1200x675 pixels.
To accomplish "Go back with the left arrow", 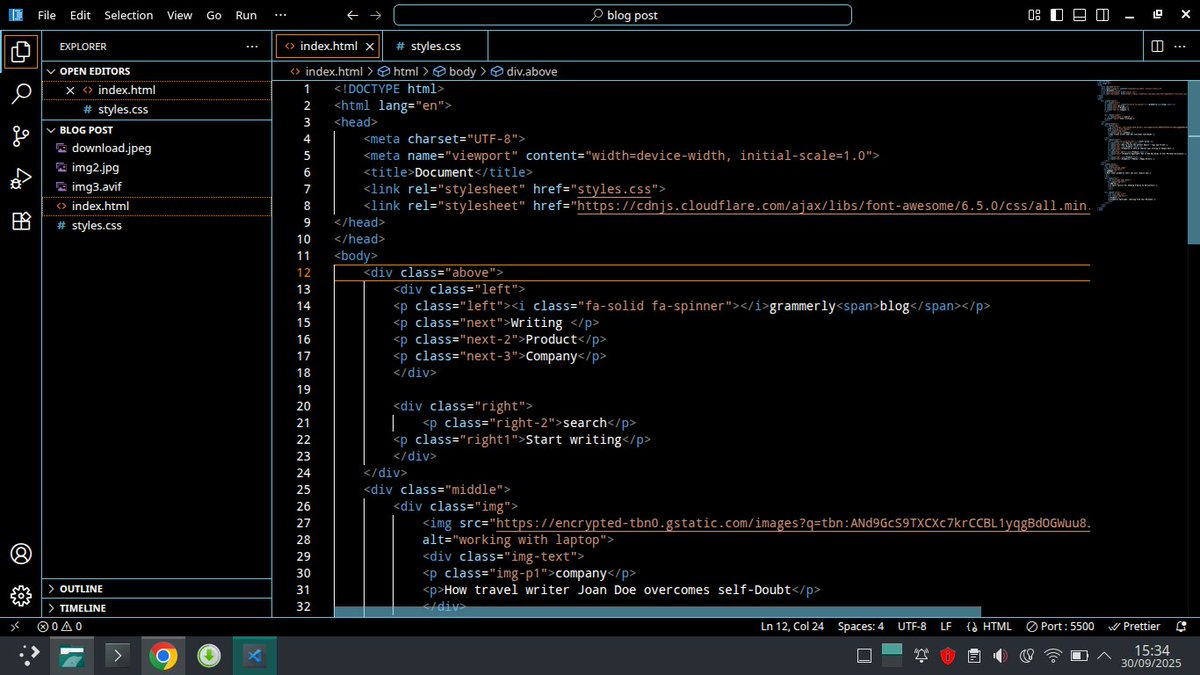I will point(352,15).
